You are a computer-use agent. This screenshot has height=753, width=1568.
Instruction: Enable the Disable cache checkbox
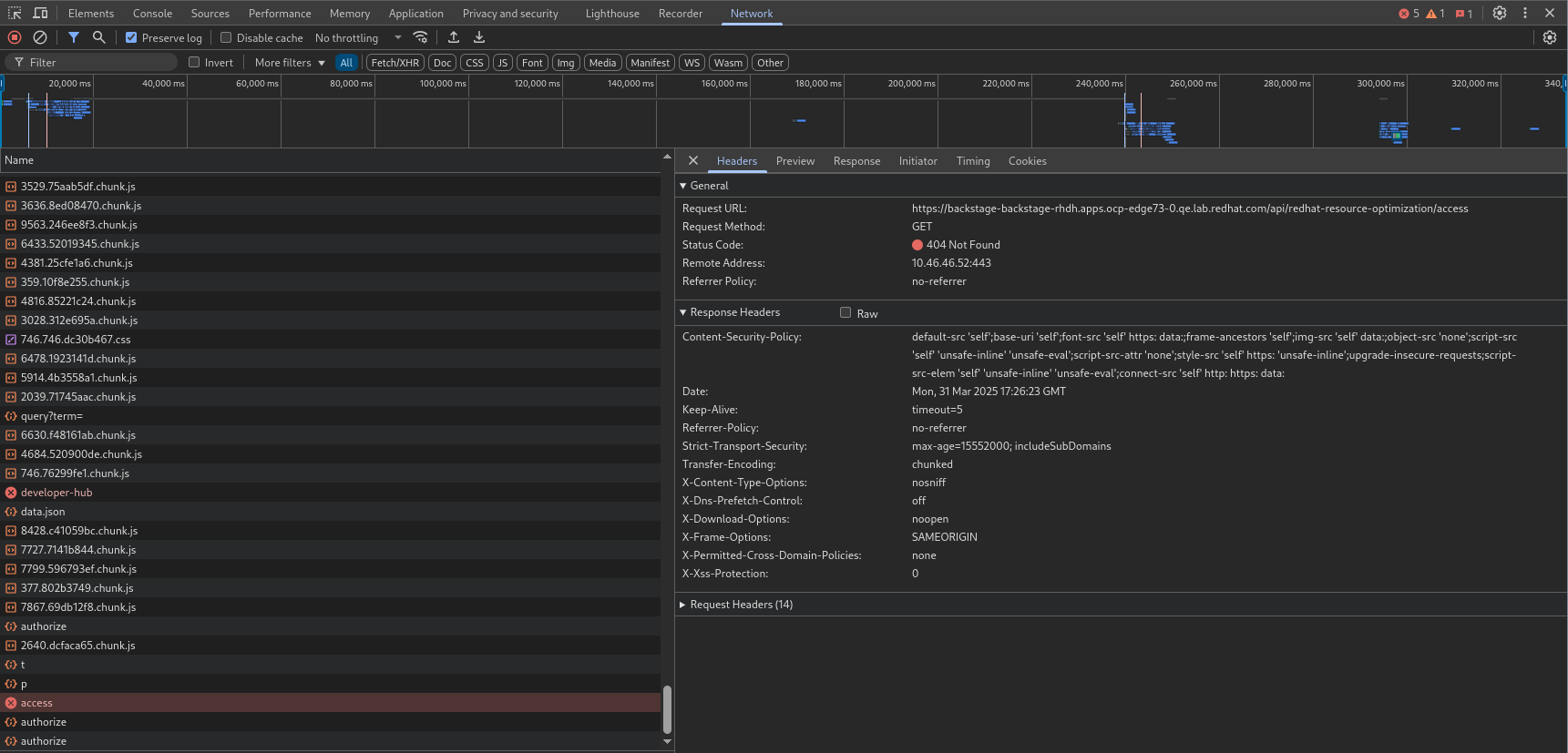click(226, 37)
